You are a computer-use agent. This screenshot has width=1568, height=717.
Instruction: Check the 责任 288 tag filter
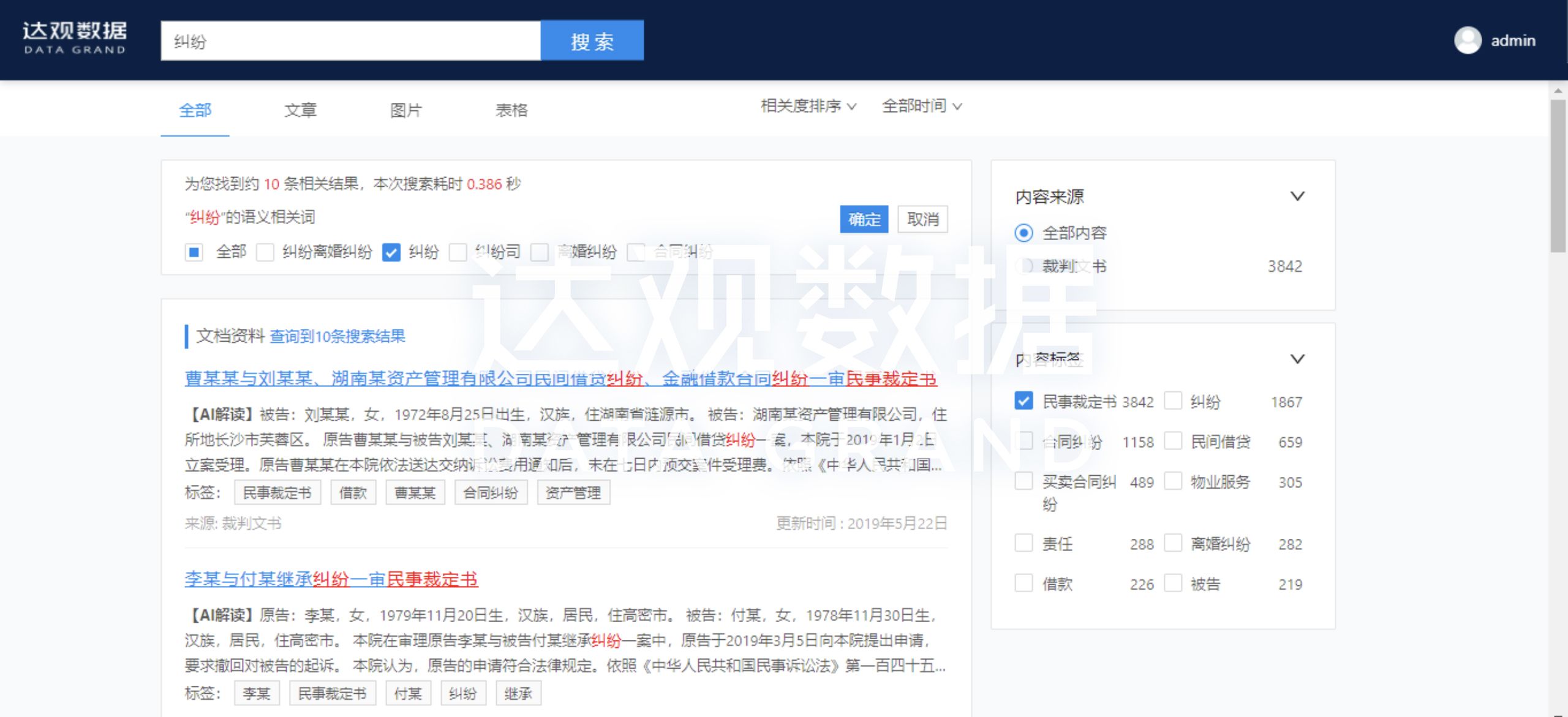tap(1023, 543)
